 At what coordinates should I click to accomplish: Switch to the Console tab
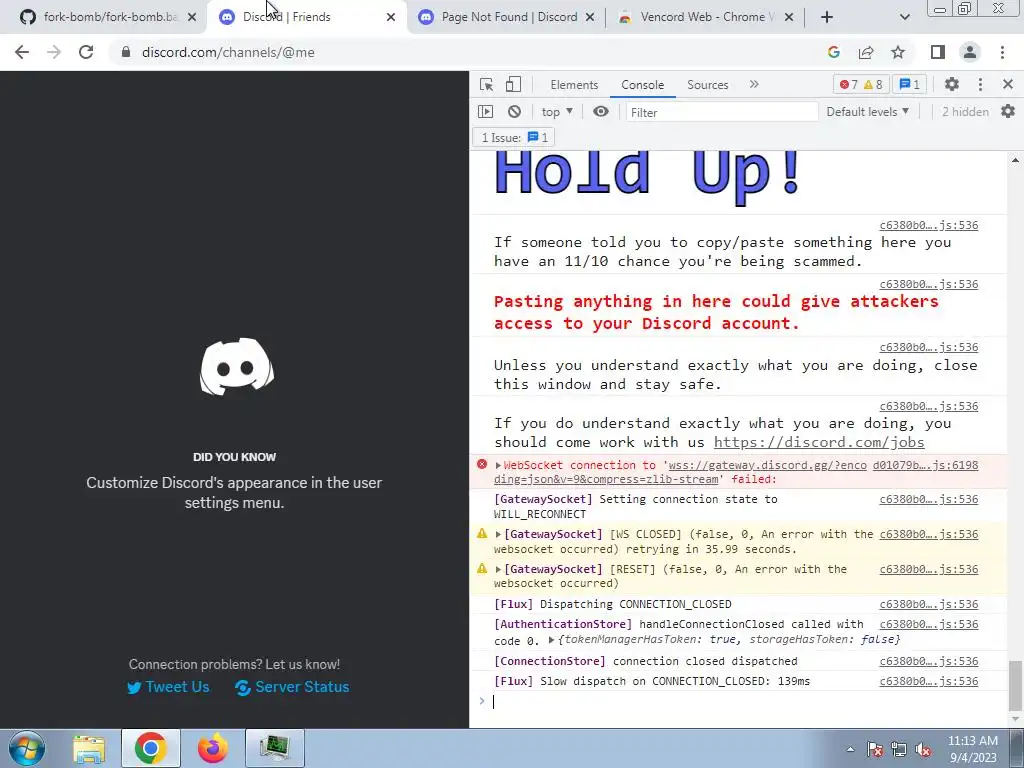tap(643, 85)
